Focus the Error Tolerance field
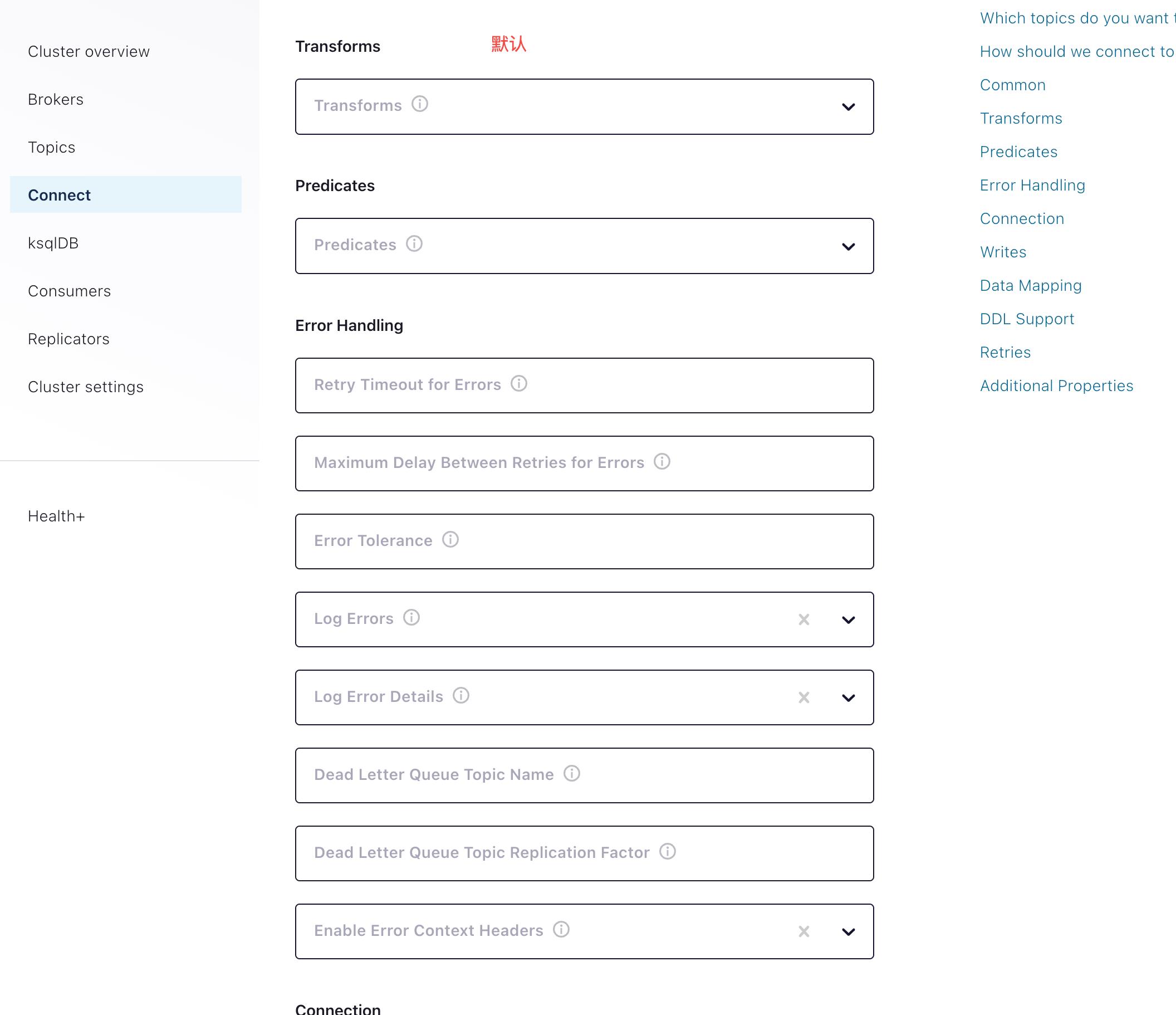This screenshot has height=1015, width=1176. coord(584,541)
